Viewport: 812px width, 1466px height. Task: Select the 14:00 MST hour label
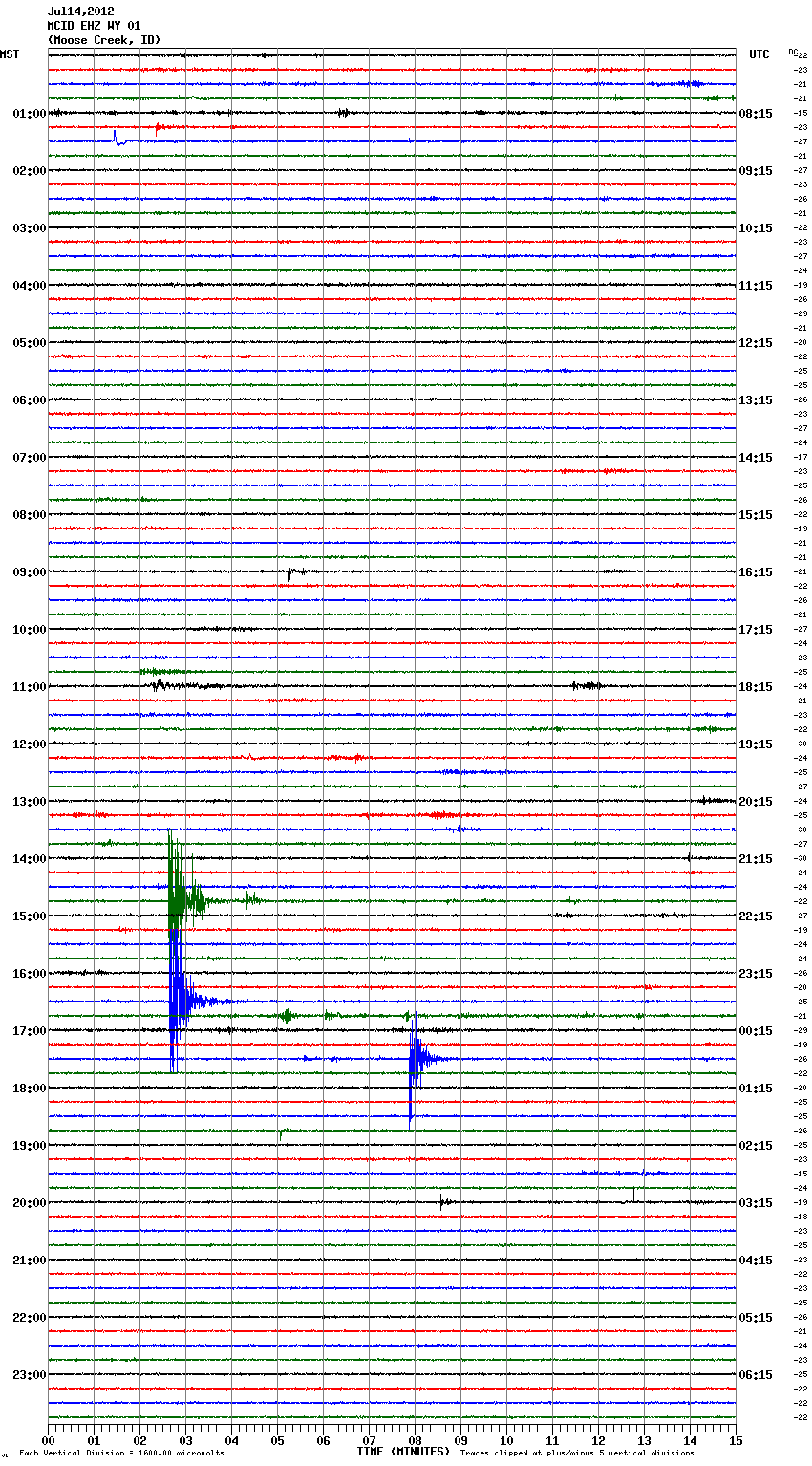pyautogui.click(x=30, y=859)
